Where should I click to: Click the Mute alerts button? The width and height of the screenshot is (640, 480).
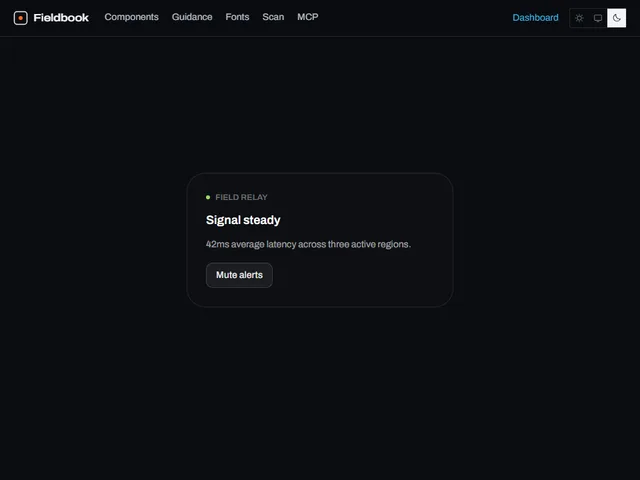(x=239, y=275)
